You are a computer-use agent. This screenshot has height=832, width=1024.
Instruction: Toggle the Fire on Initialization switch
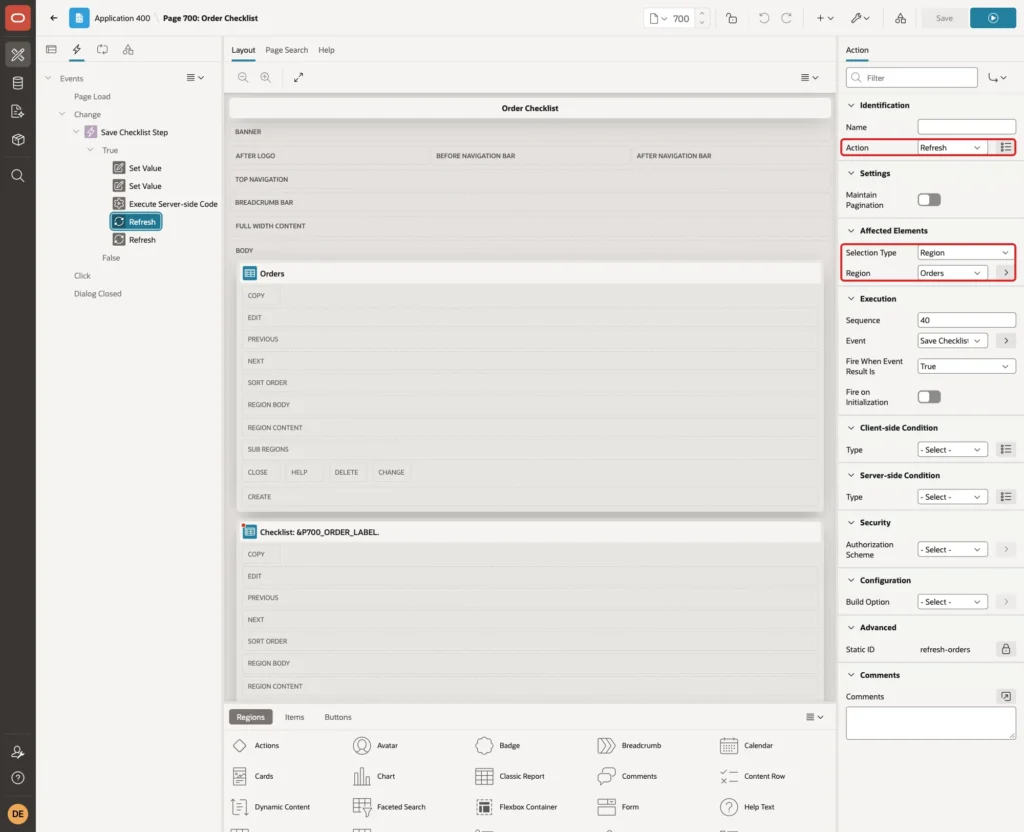929,396
